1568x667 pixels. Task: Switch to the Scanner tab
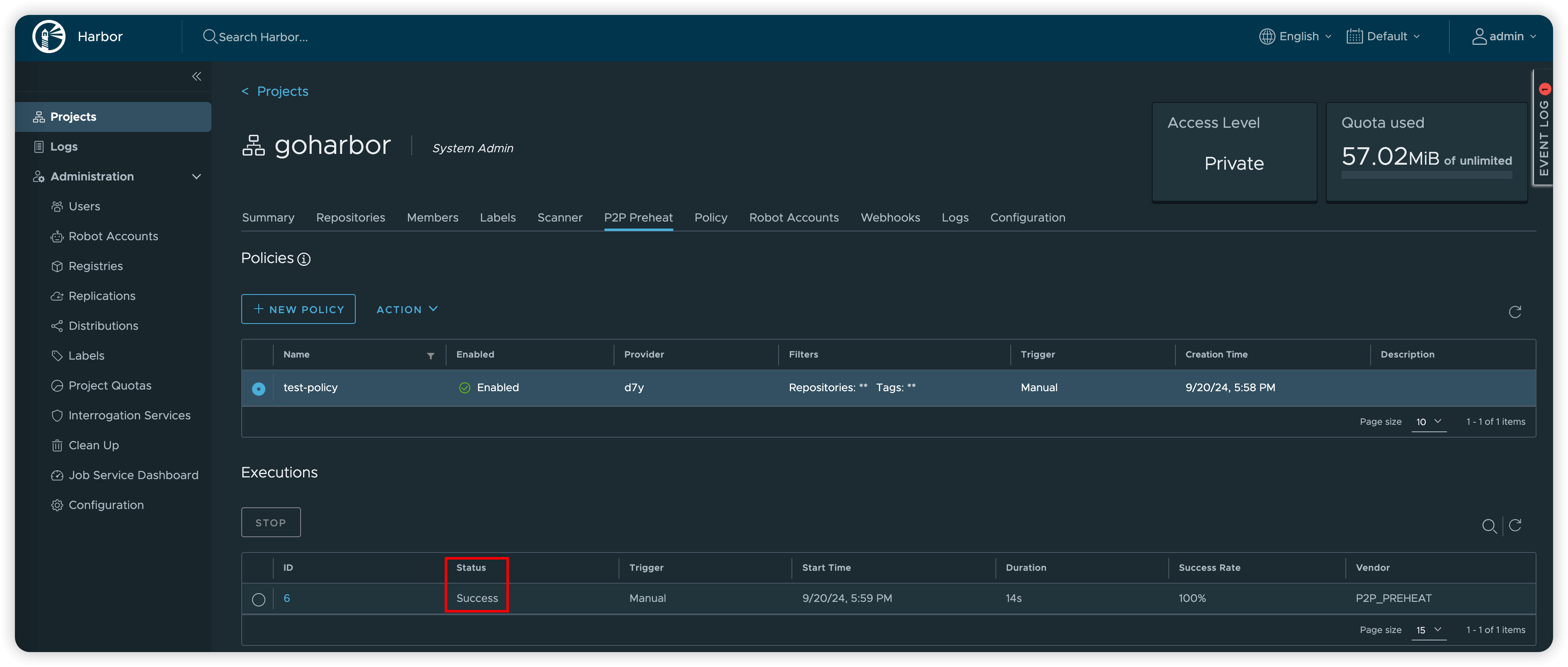(x=559, y=217)
